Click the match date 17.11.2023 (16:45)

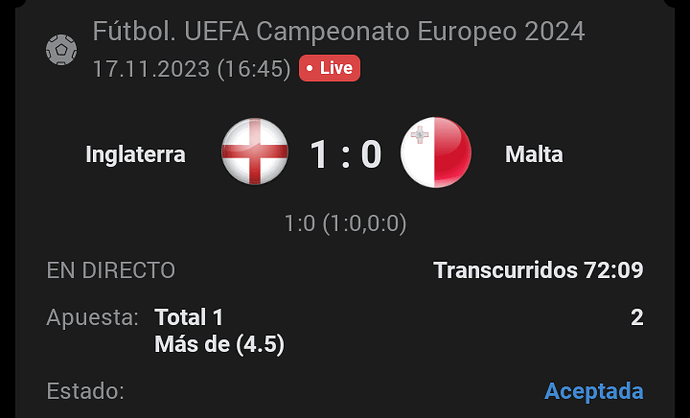tap(192, 69)
